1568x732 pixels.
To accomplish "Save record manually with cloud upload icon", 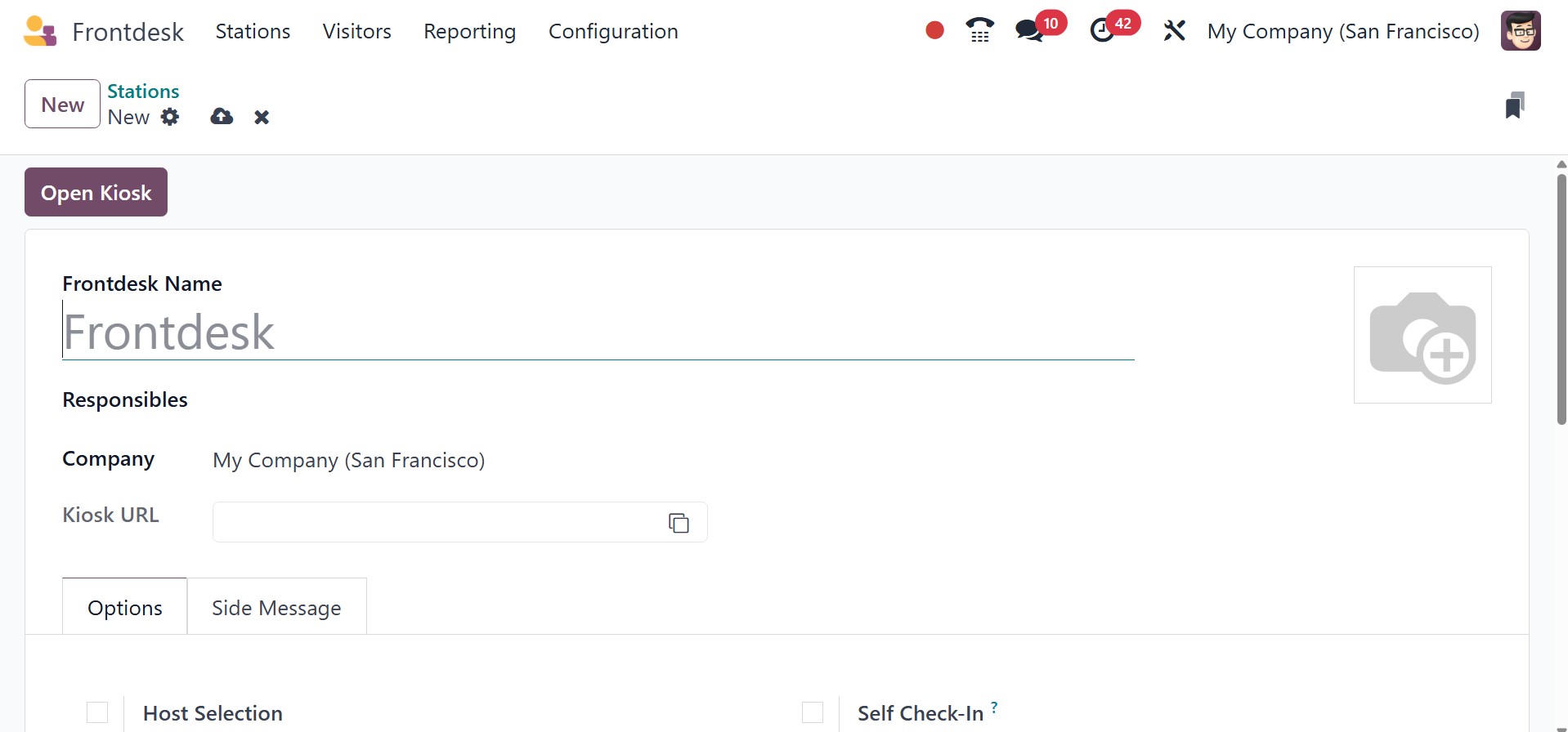I will (222, 117).
